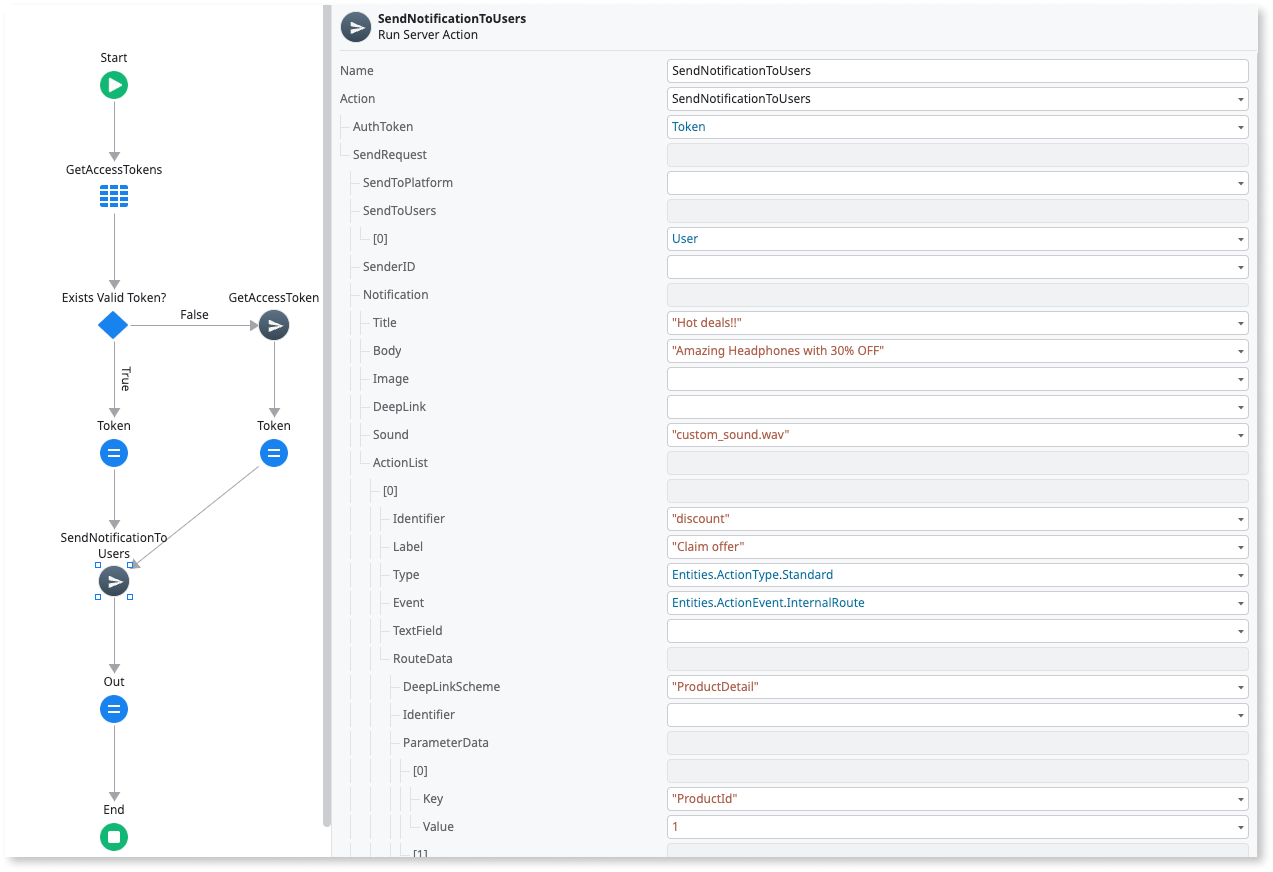
Task: Click the Start node's green play icon
Action: pyautogui.click(x=113, y=85)
